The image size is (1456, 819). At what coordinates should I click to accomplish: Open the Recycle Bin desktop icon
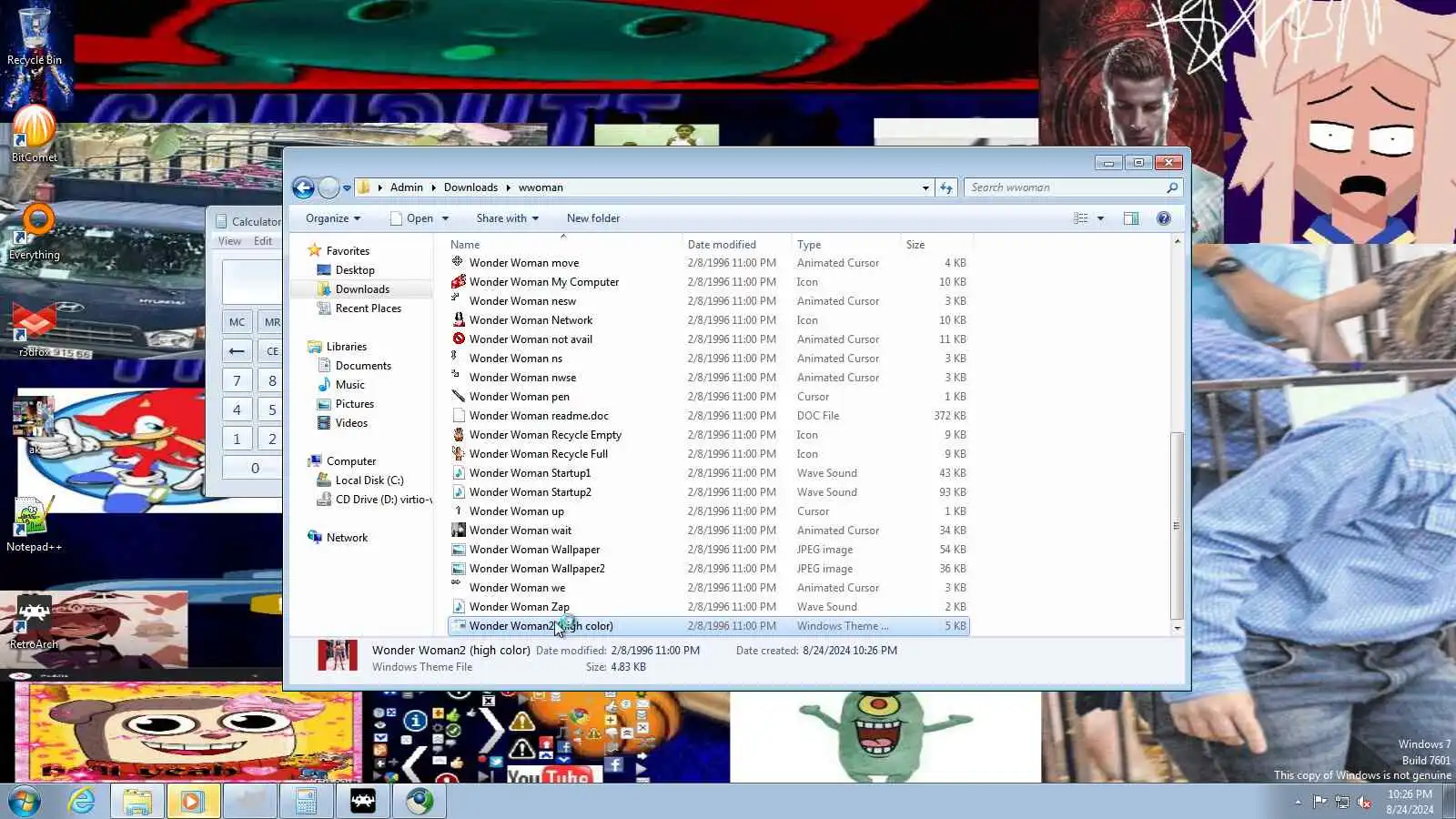35,38
